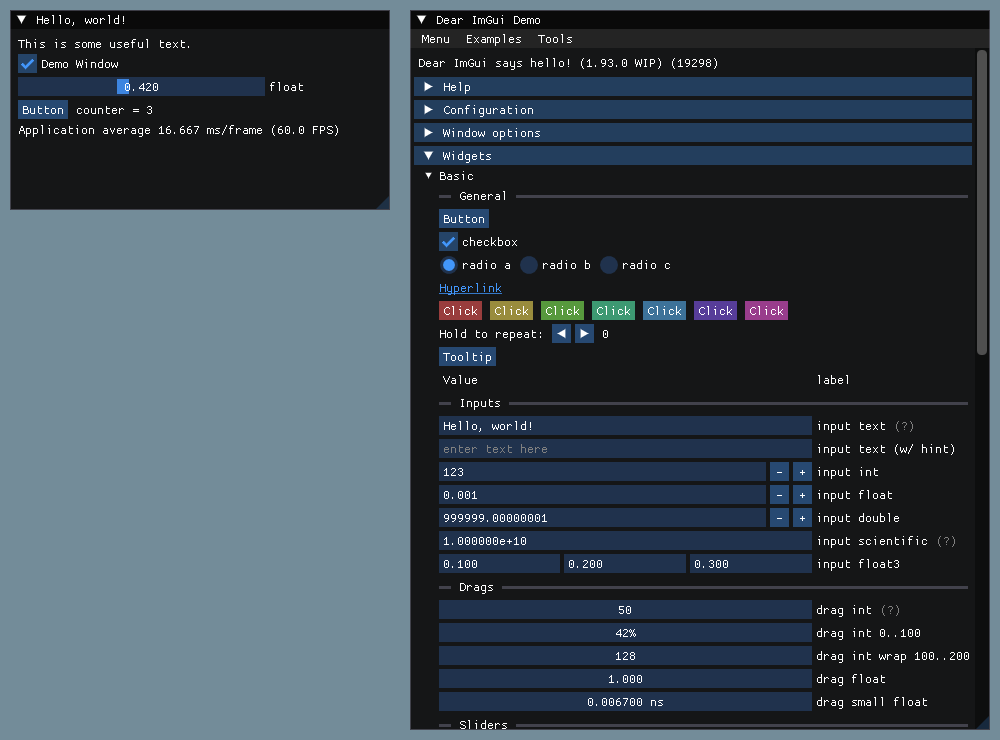Click the enter text here input field
The width and height of the screenshot is (1000, 740).
(x=625, y=449)
